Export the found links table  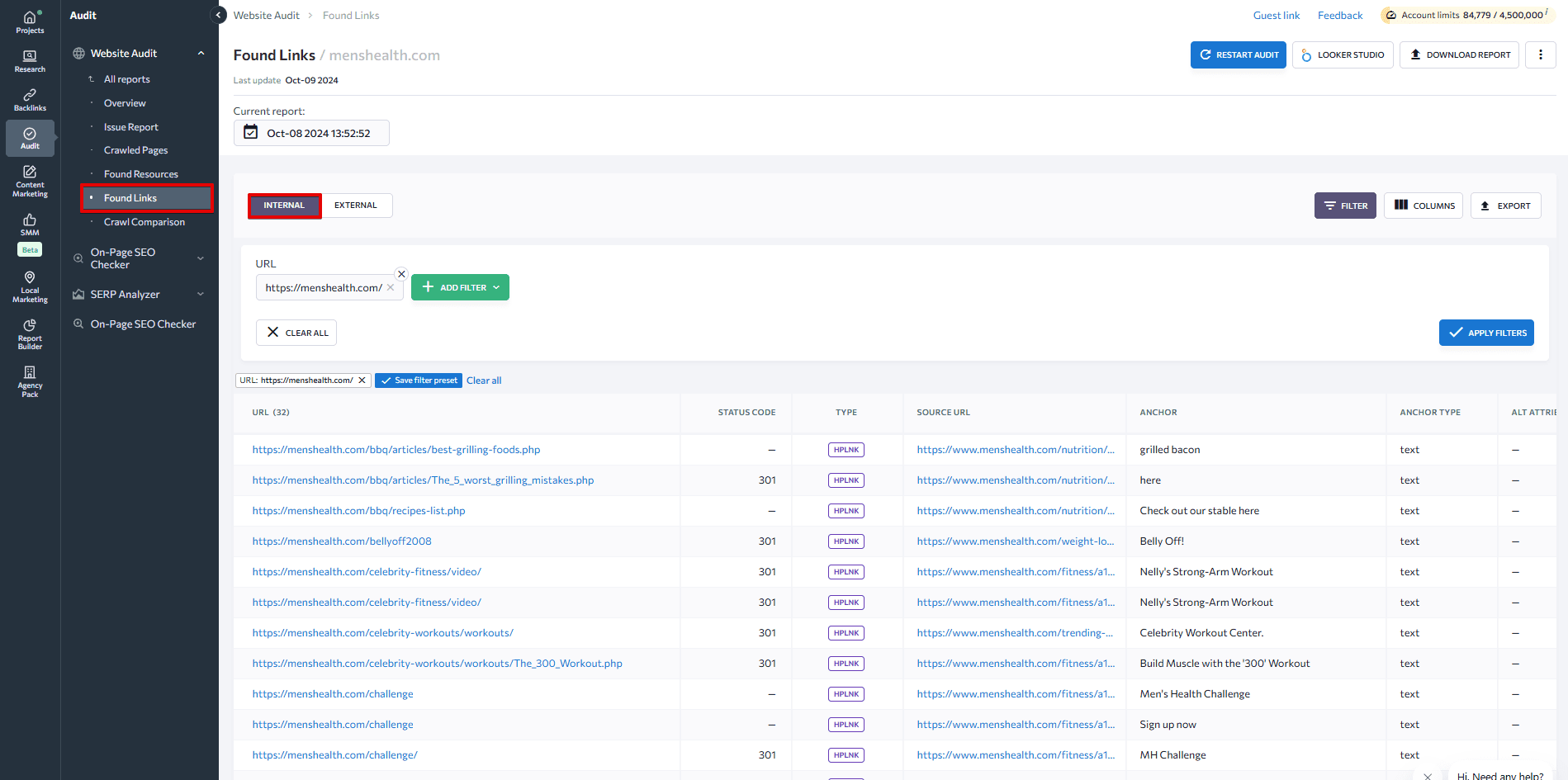(x=1506, y=206)
